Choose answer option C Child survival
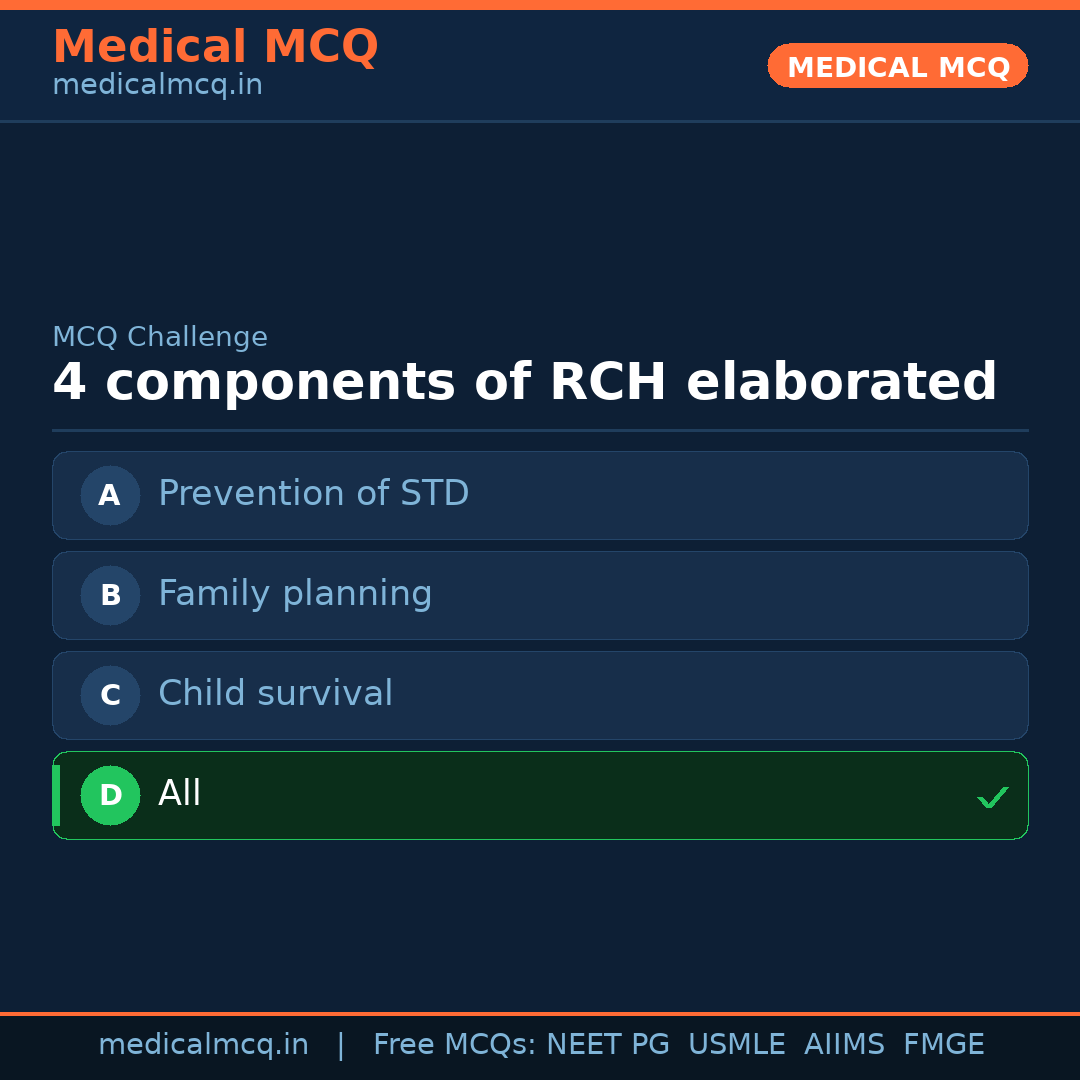This screenshot has height=1080, width=1080. coord(540,695)
